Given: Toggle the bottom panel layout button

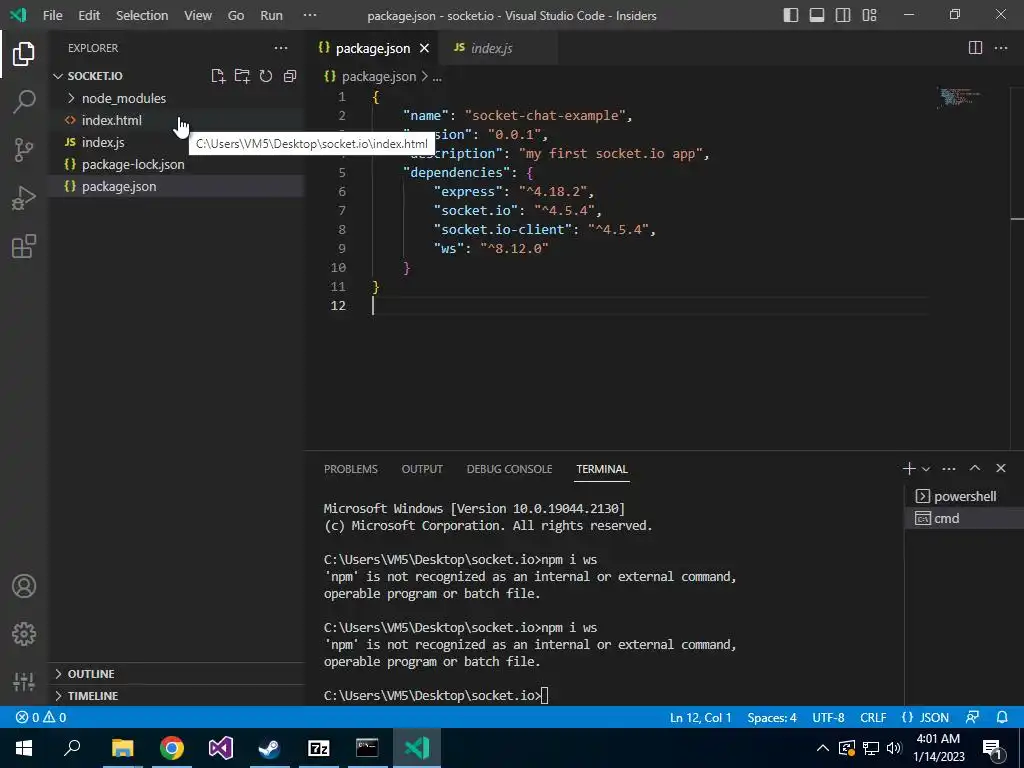Looking at the screenshot, I should click(817, 15).
